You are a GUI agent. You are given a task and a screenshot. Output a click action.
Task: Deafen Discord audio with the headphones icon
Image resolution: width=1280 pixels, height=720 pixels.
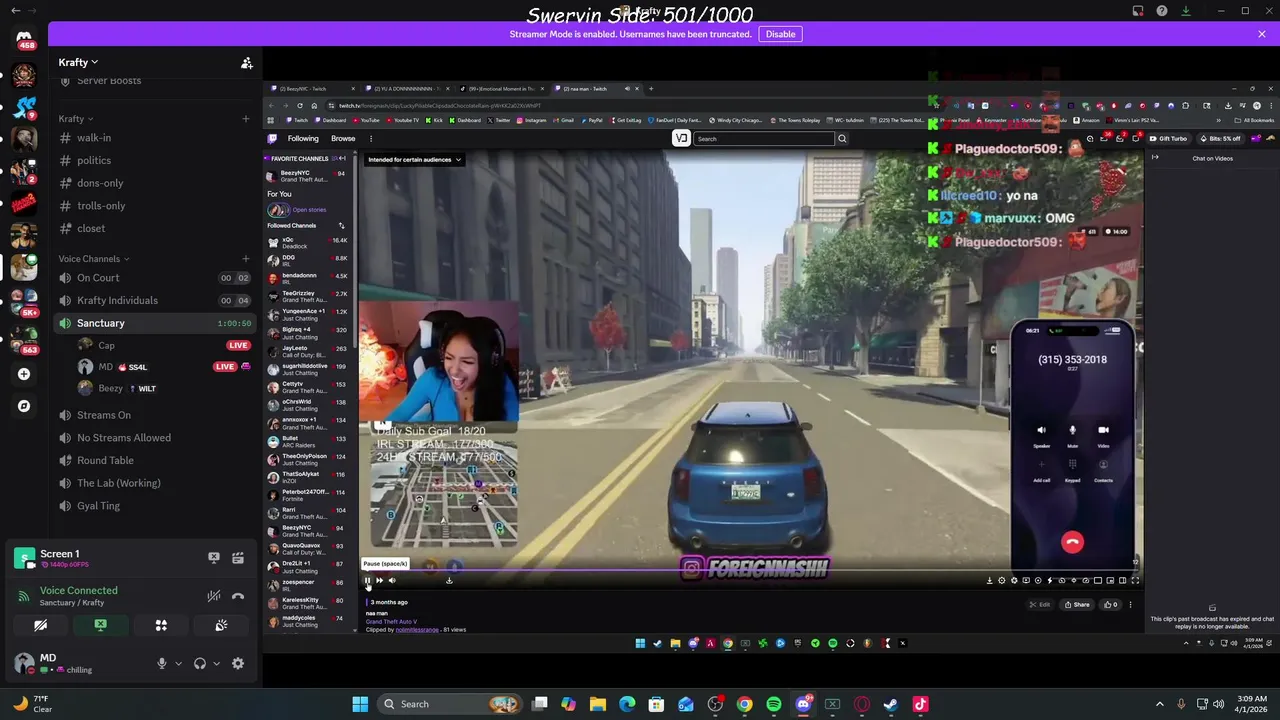click(200, 663)
